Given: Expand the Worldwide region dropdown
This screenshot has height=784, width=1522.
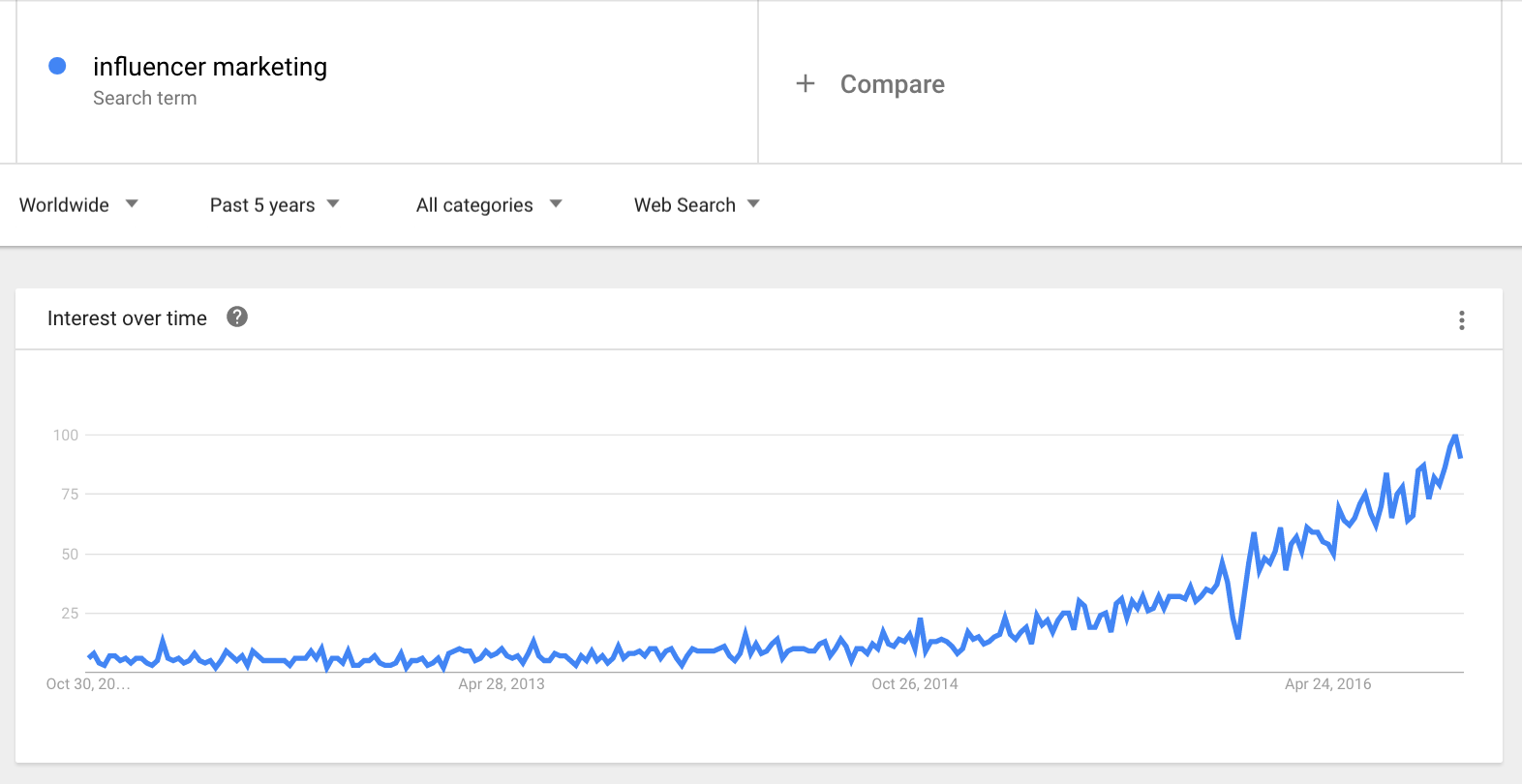Looking at the screenshot, I should [x=78, y=204].
